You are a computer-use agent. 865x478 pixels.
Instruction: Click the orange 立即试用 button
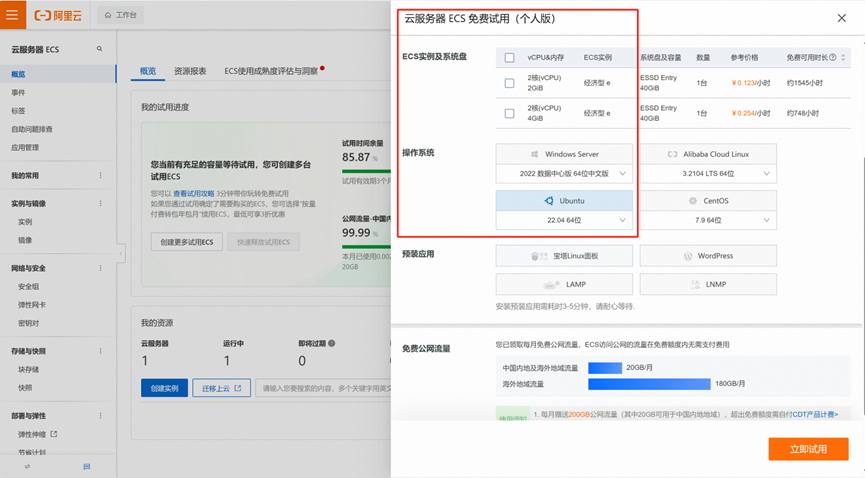tap(808, 449)
